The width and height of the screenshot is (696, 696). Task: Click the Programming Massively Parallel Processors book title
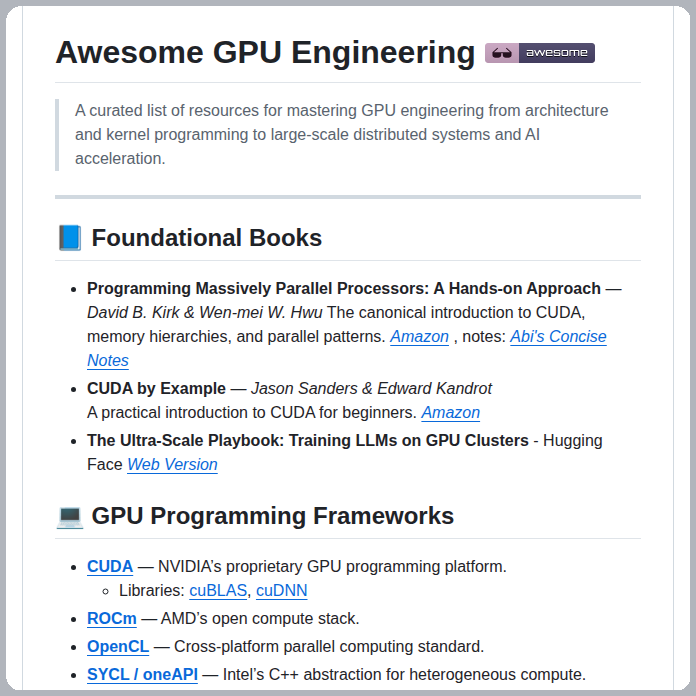coord(344,289)
